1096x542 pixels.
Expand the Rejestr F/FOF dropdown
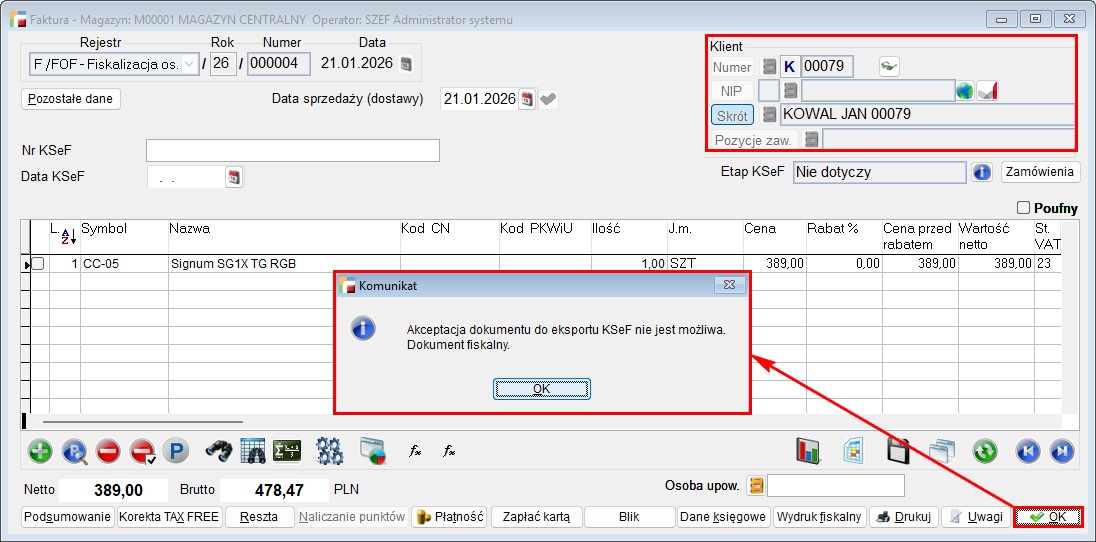[190, 64]
